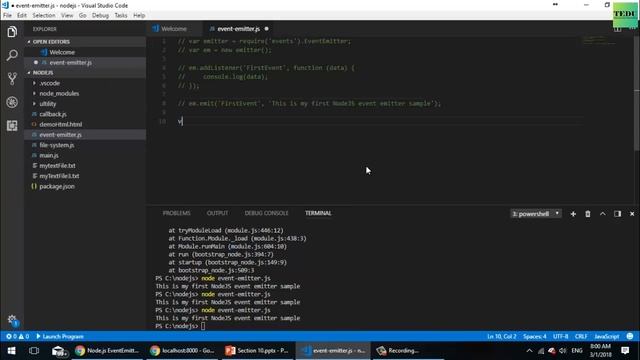Open the Manage gear settings
This screenshot has width=640, height=360.
pyautogui.click(x=12, y=320)
